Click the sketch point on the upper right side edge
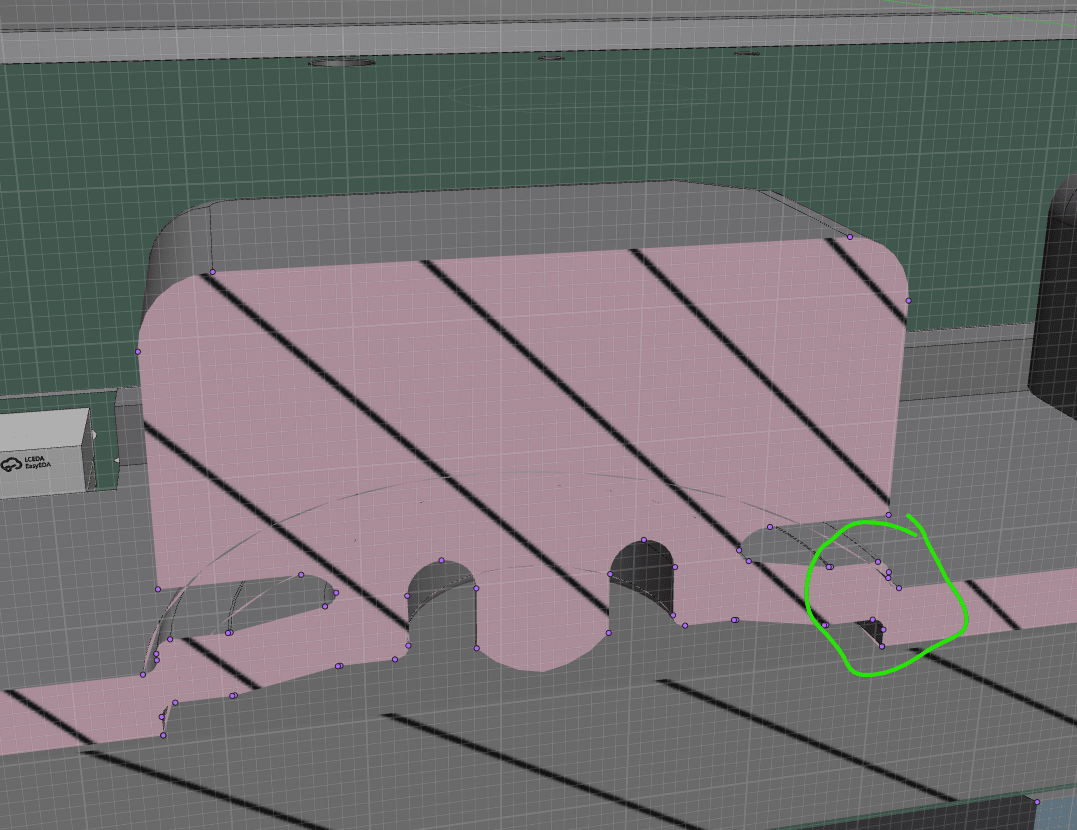Viewport: 1077px width, 830px height. pyautogui.click(x=908, y=300)
